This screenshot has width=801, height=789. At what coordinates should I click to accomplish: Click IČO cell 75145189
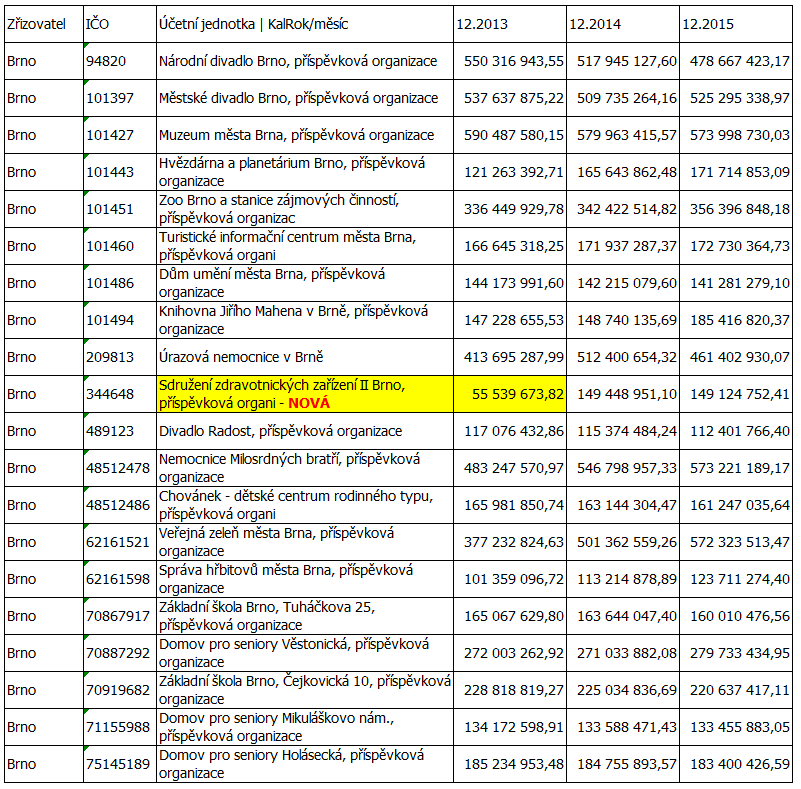[x=120, y=764]
